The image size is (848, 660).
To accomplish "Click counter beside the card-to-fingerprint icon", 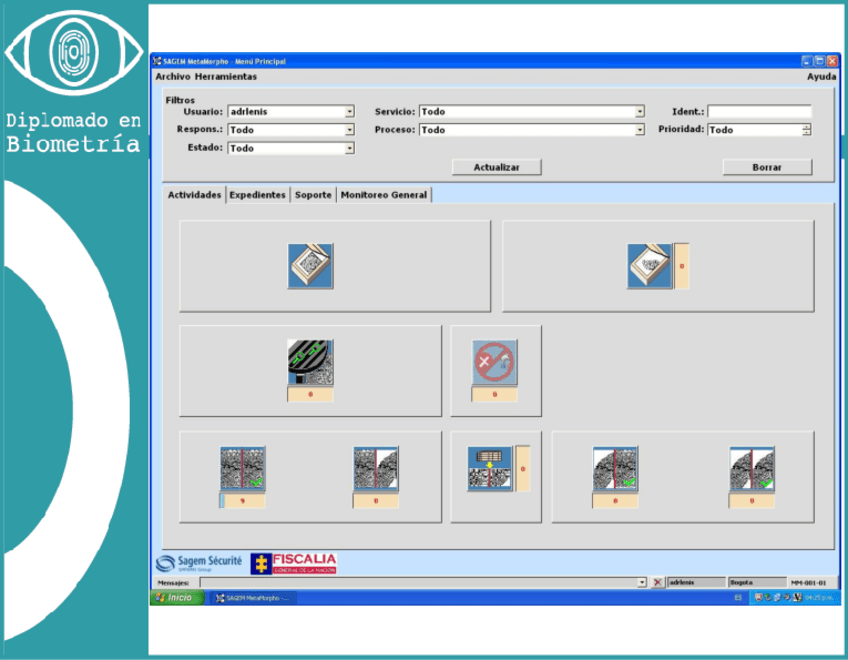I will tap(522, 468).
